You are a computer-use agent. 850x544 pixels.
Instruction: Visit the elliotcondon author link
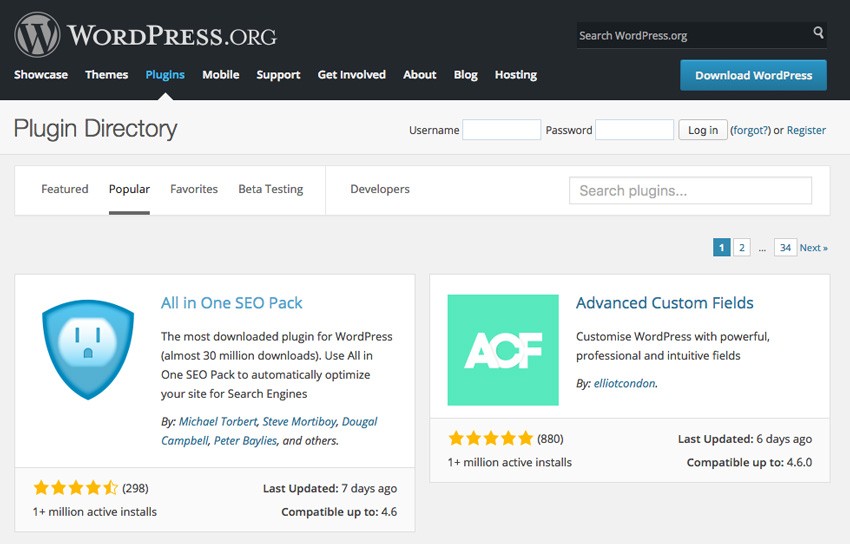coord(624,383)
